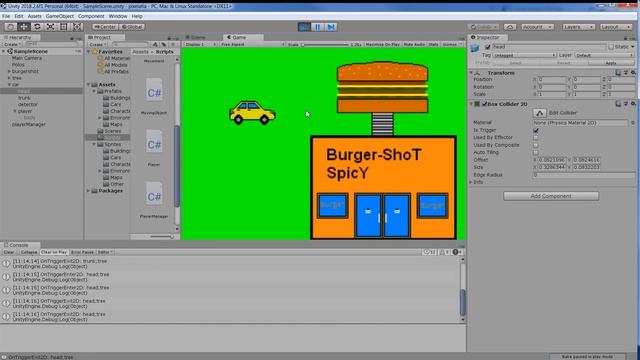The height and width of the screenshot is (360, 640).
Task: Toggle GameObject active checkbox in Inspector
Action: click(x=487, y=47)
